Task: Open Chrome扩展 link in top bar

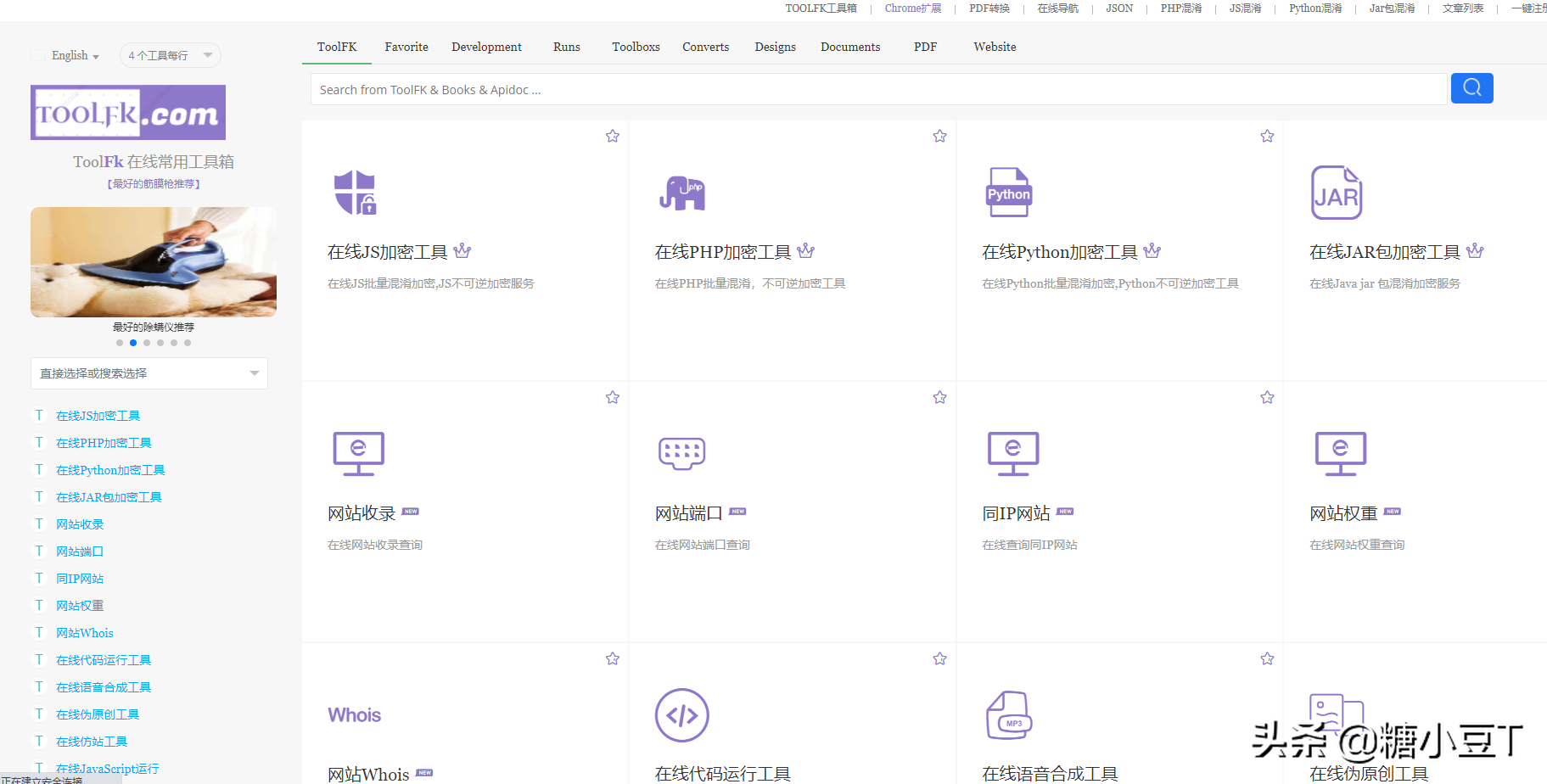Action: pos(913,8)
